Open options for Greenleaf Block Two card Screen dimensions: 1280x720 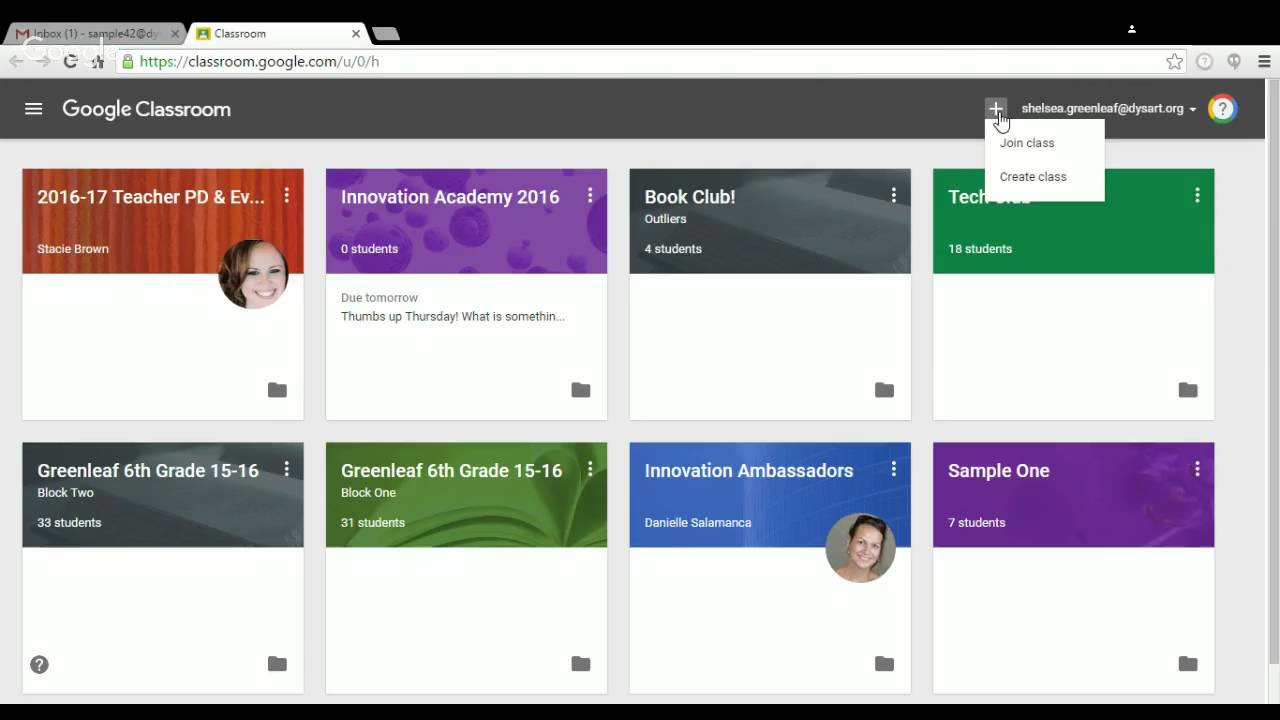pyautogui.click(x=286, y=469)
